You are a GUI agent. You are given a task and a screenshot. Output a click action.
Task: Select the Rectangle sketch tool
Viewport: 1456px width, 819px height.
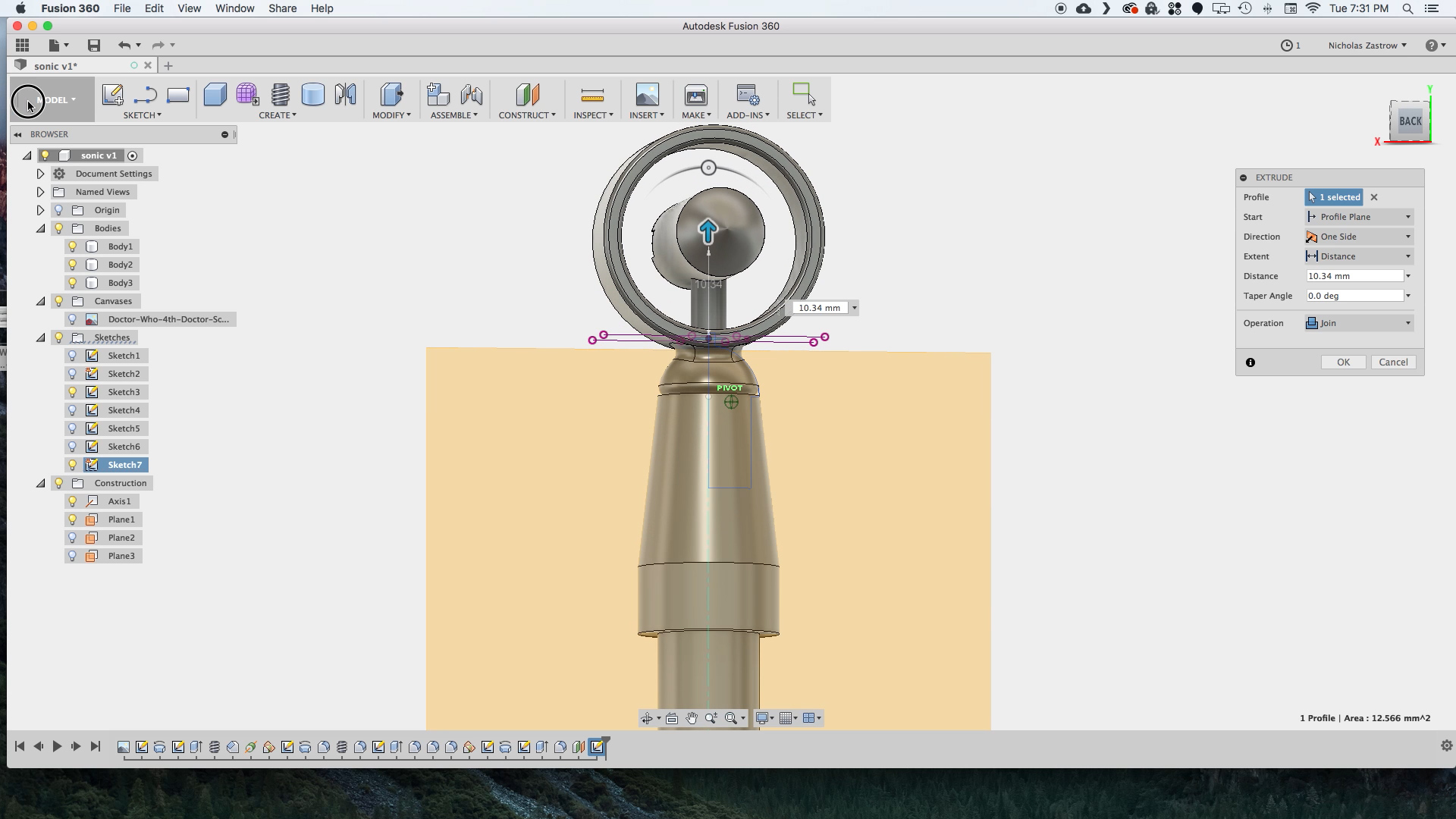(178, 95)
